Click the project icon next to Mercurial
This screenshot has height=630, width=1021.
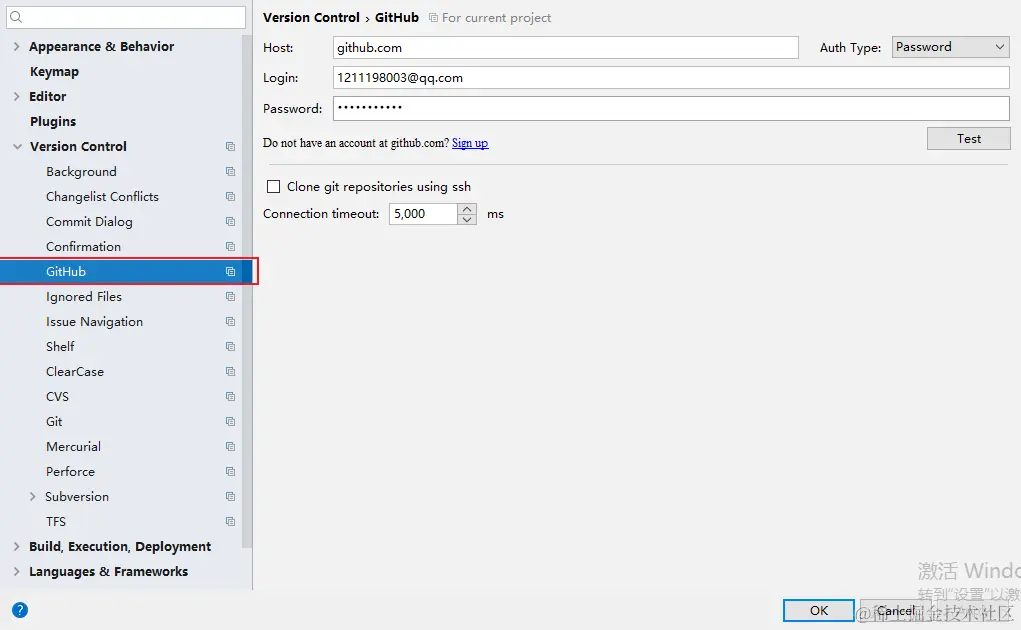tap(230, 446)
